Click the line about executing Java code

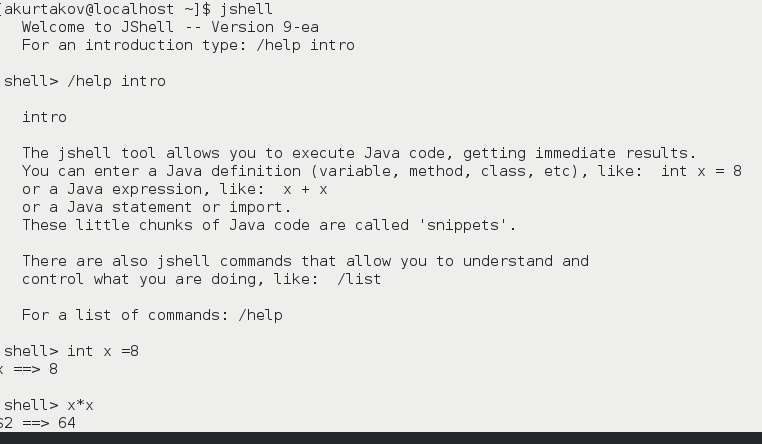(x=358, y=153)
